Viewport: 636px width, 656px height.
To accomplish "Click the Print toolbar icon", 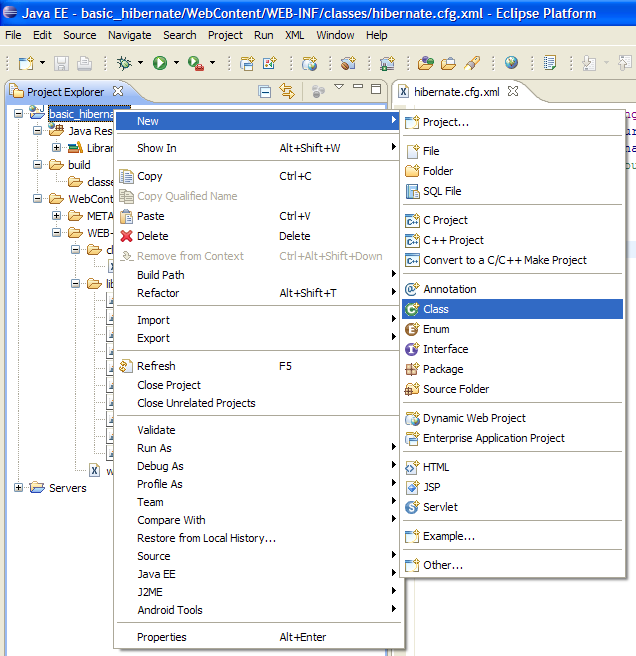I will 84,63.
